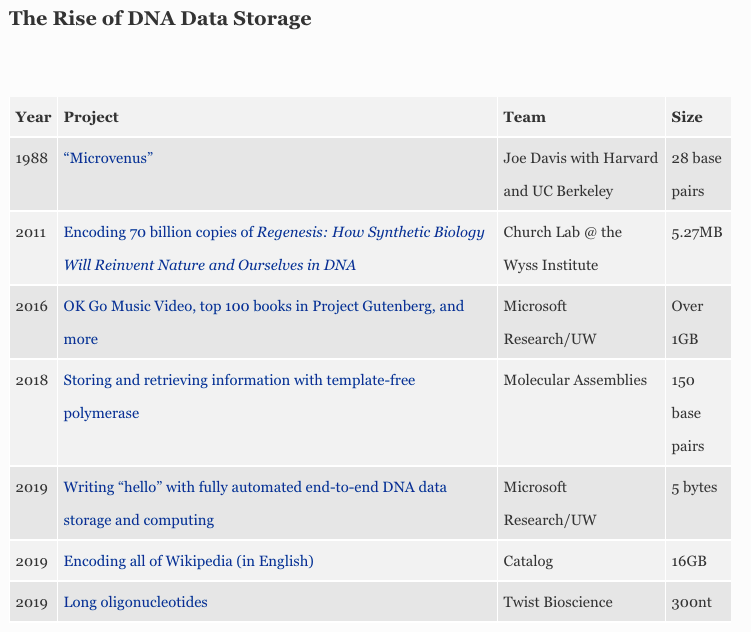Open the template-free polymerase article link

tap(239, 380)
